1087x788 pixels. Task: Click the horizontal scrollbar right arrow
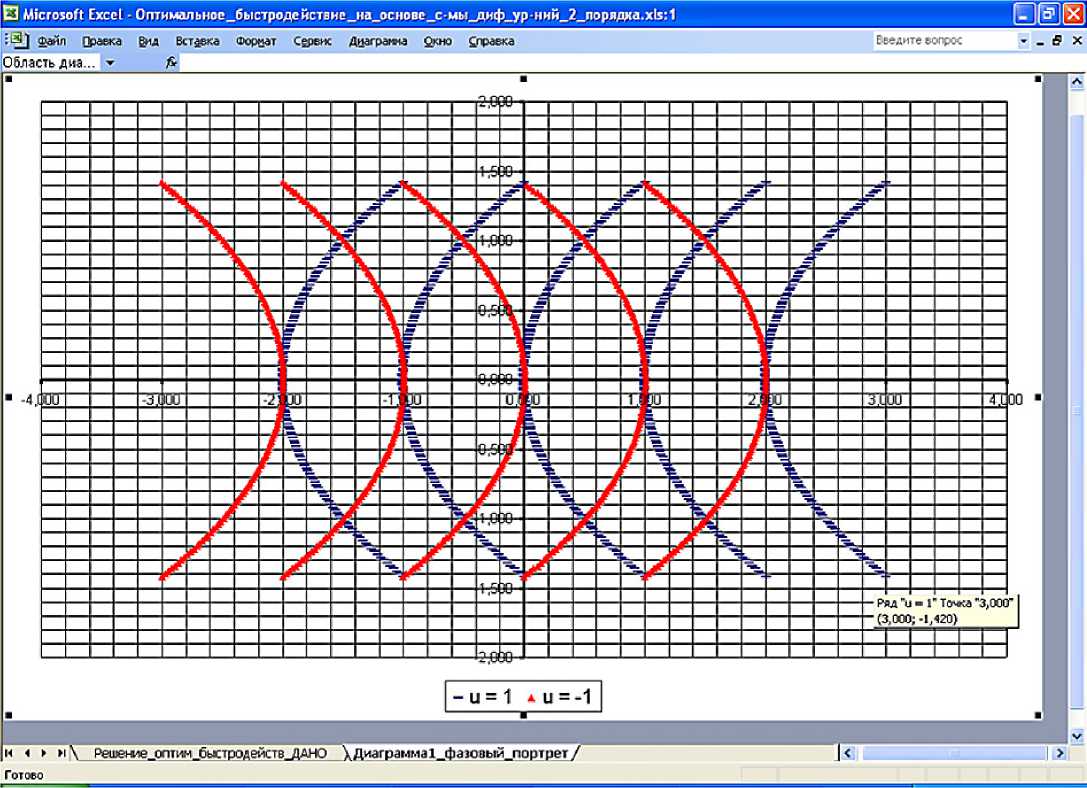(1059, 753)
